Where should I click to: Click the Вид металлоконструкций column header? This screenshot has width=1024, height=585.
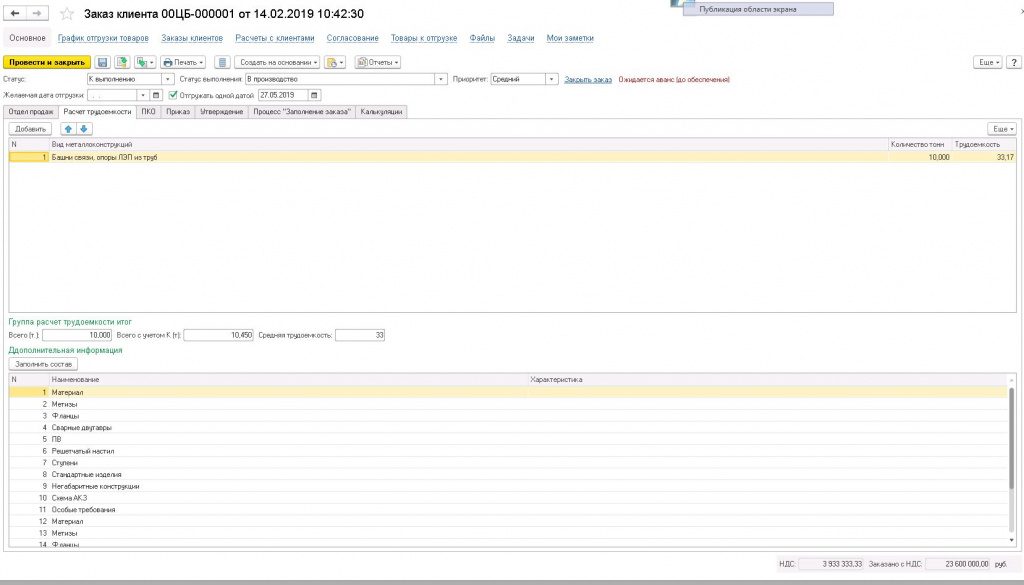pos(468,144)
